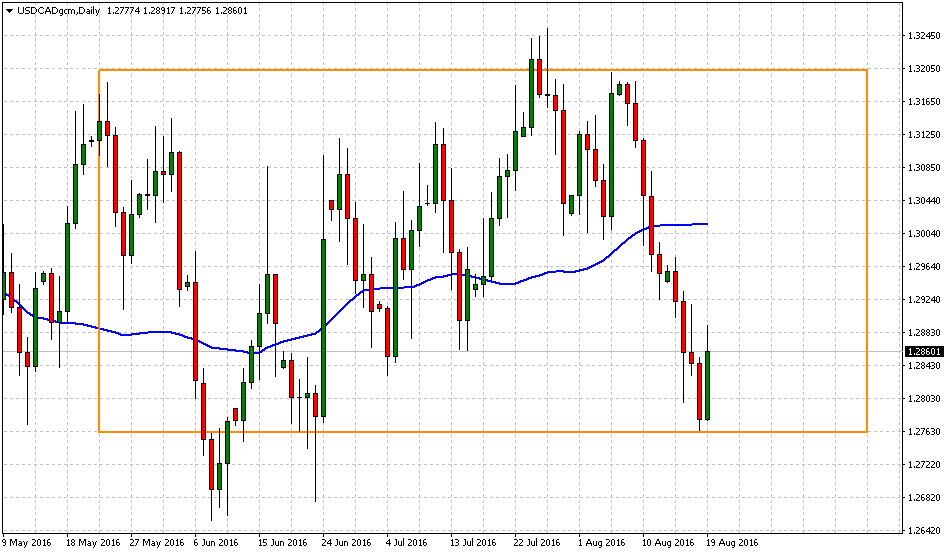Click the current price label 1.28601

(925, 351)
